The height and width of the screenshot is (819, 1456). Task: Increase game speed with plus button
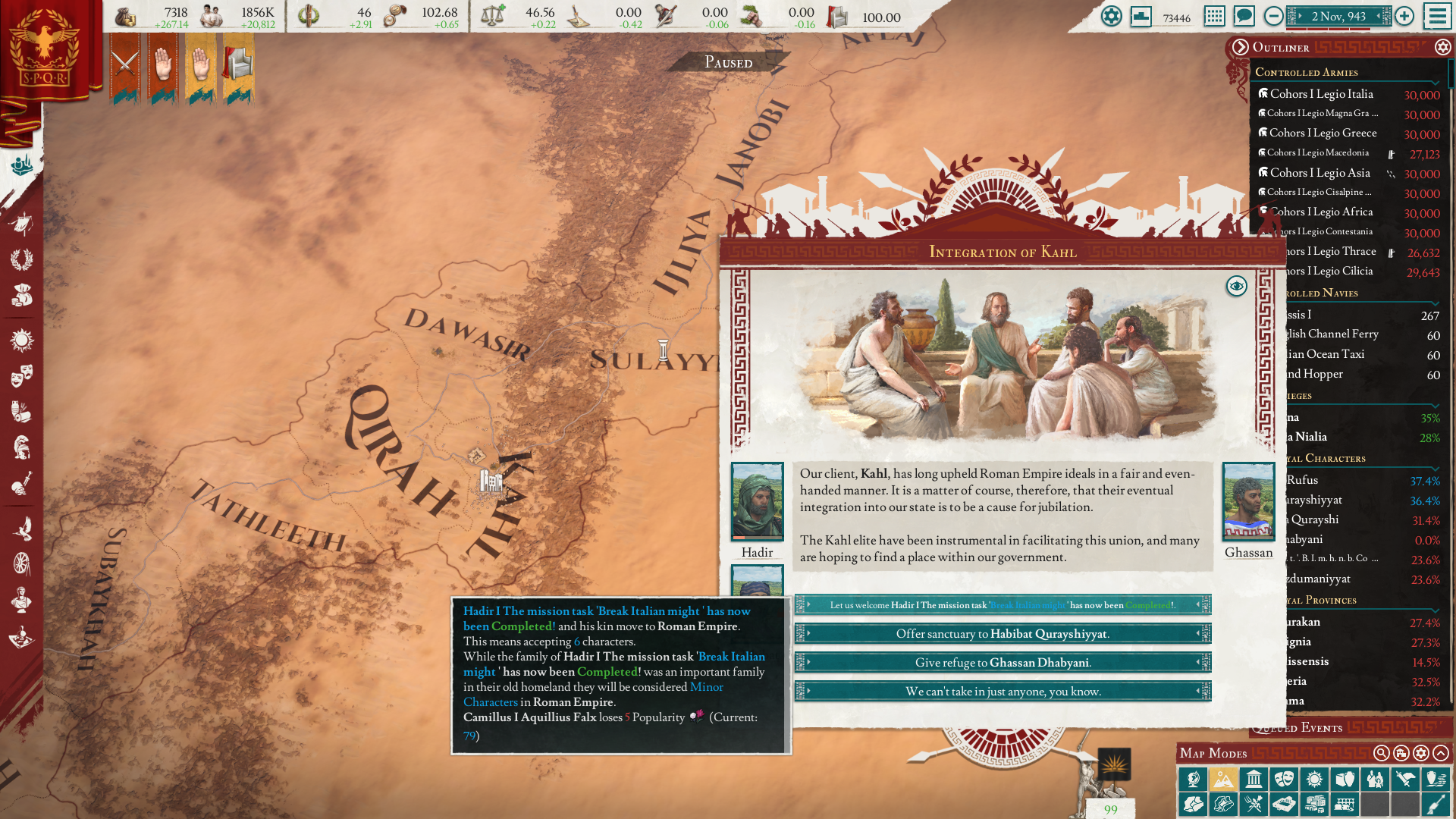coord(1404,16)
